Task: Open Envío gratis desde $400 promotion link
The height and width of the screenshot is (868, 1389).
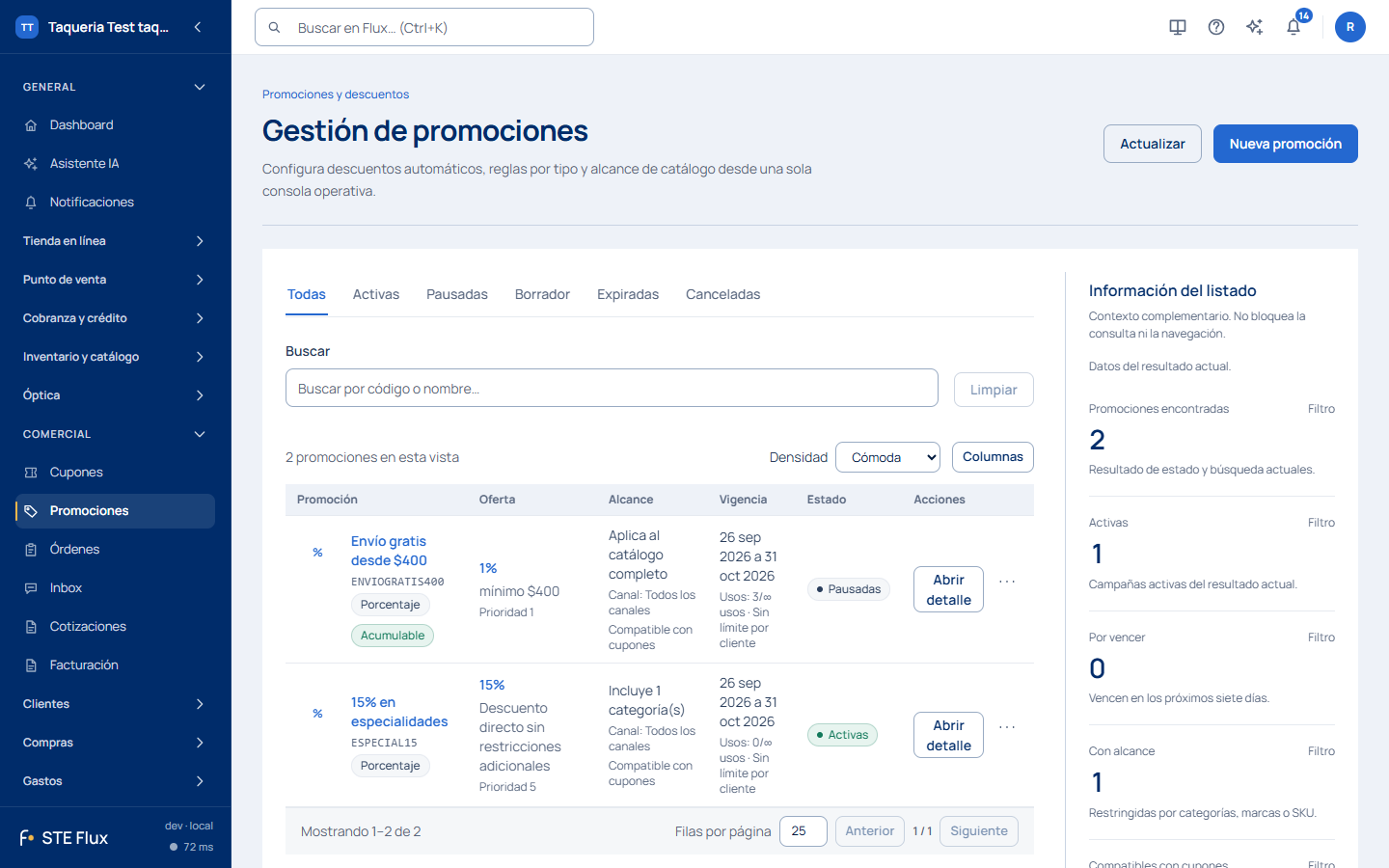Action: (x=389, y=551)
